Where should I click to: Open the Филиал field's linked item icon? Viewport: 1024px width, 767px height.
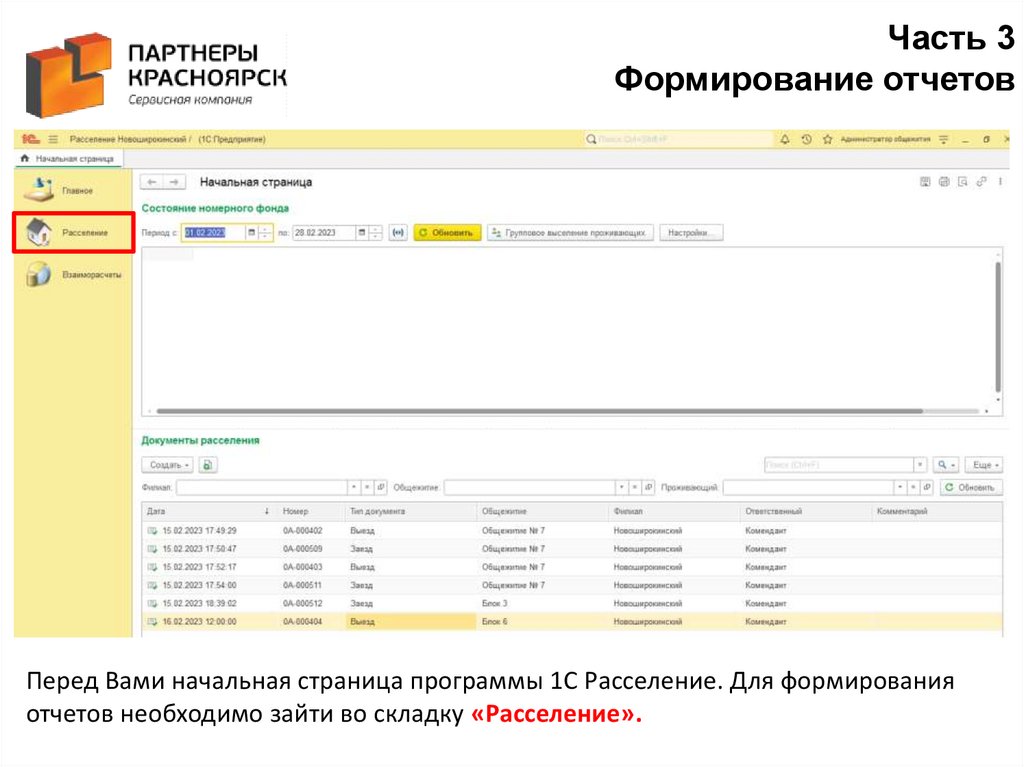pyautogui.click(x=381, y=487)
